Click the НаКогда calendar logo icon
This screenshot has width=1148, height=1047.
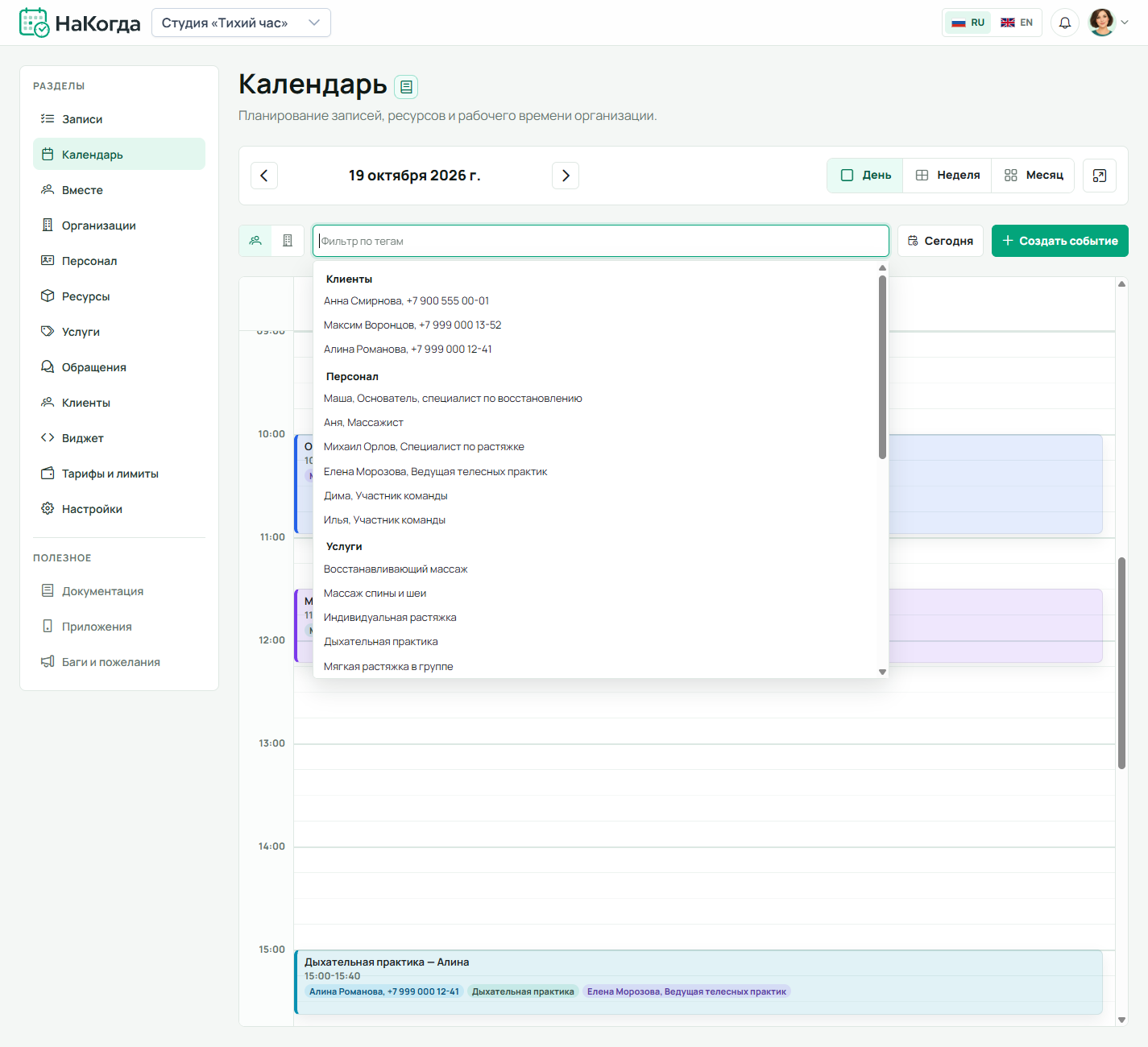click(35, 23)
